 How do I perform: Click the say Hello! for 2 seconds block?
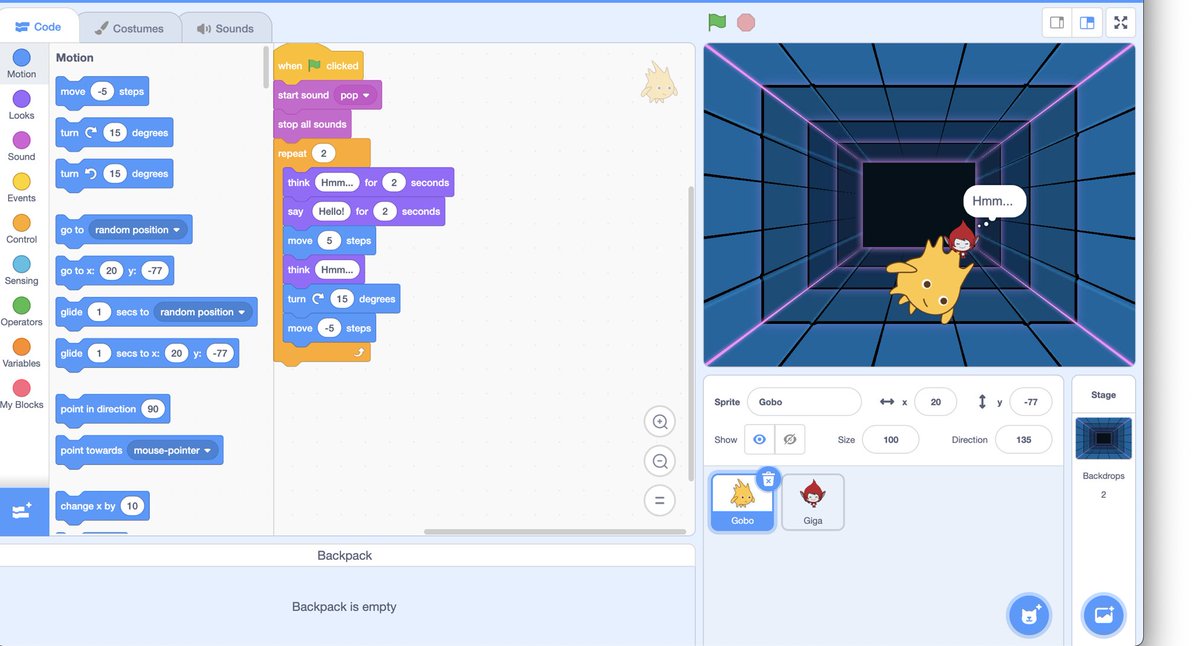pos(364,211)
